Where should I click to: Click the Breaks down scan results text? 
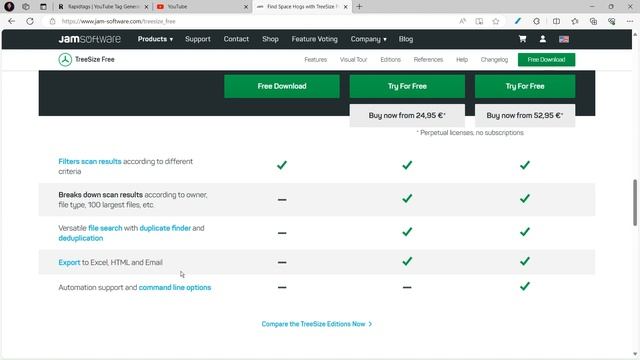[100, 195]
